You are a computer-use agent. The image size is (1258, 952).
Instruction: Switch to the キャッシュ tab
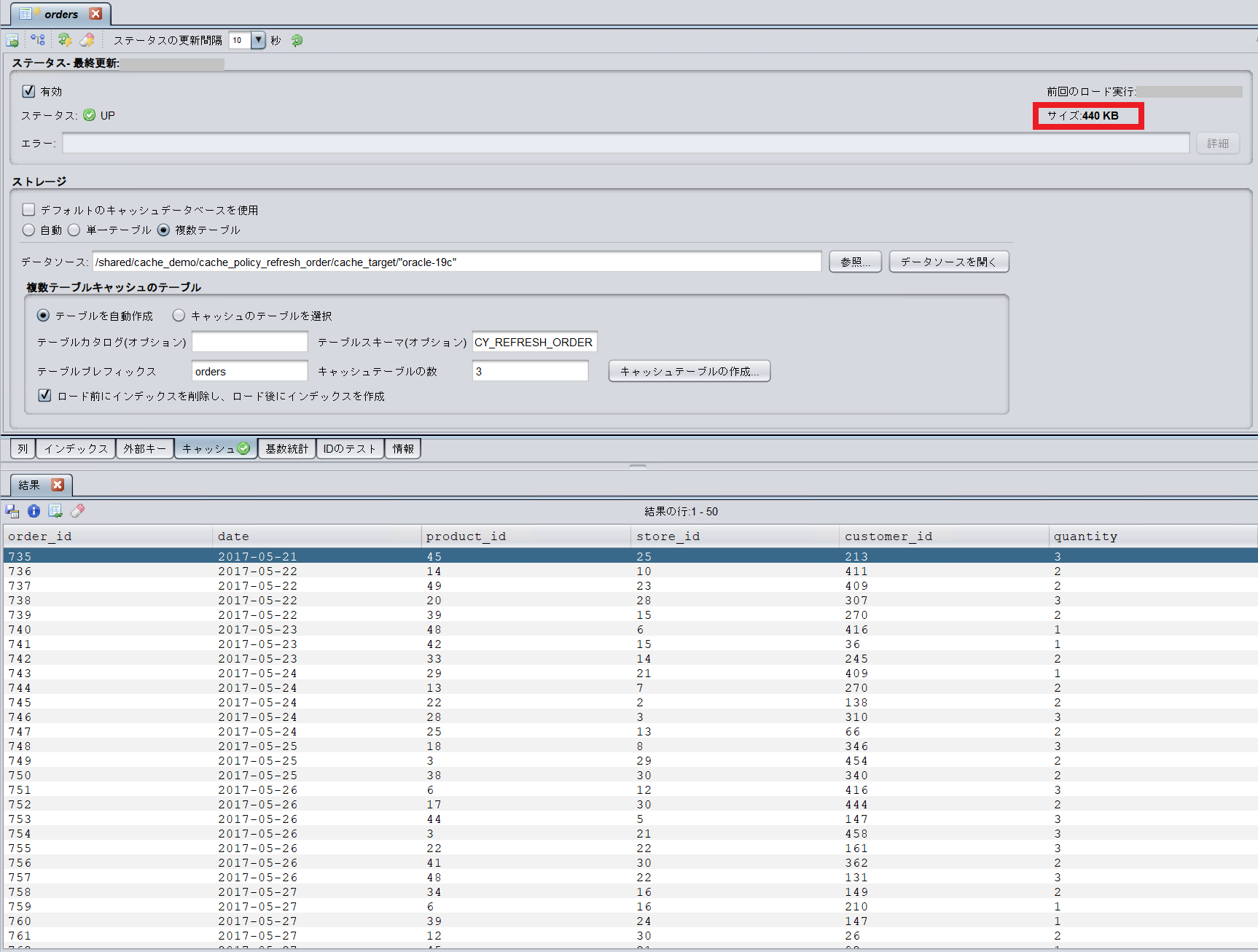tap(216, 448)
